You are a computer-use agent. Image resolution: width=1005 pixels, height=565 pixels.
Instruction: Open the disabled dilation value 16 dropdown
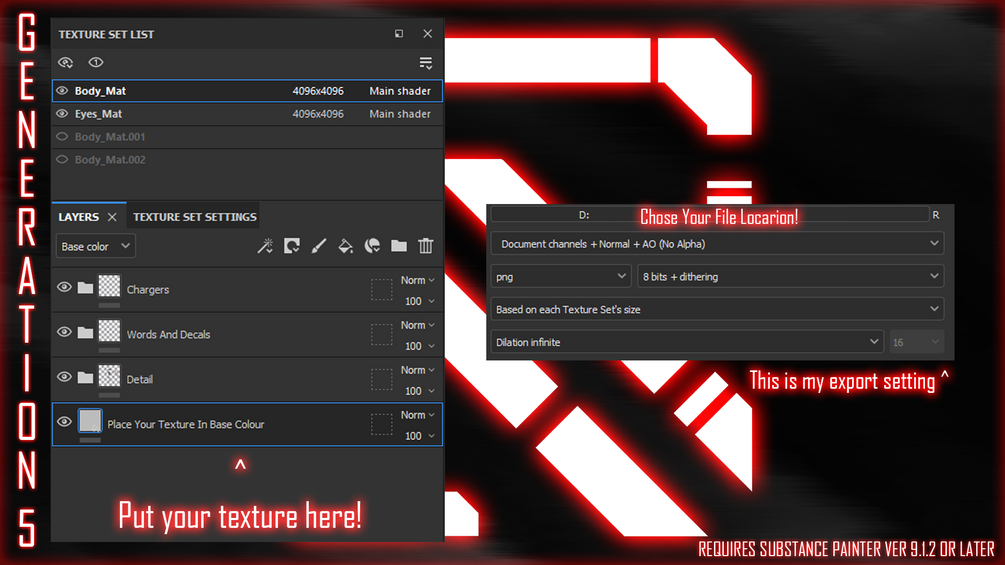[916, 342]
